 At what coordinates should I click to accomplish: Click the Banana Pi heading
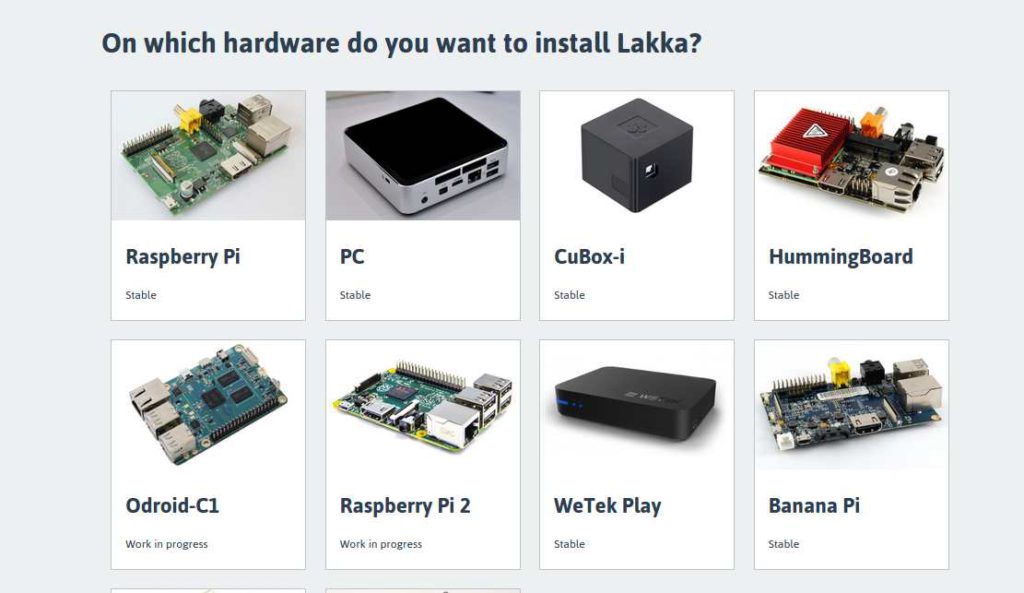(x=814, y=505)
